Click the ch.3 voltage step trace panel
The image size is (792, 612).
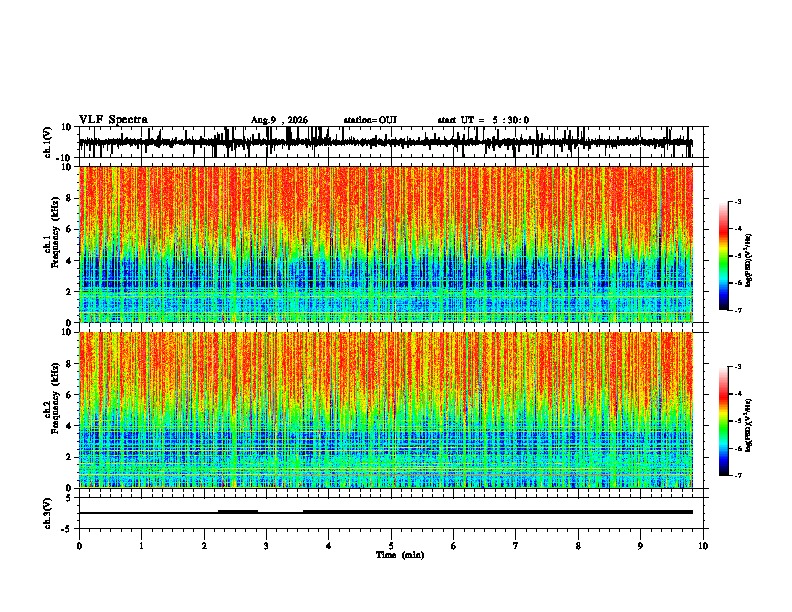(391, 513)
